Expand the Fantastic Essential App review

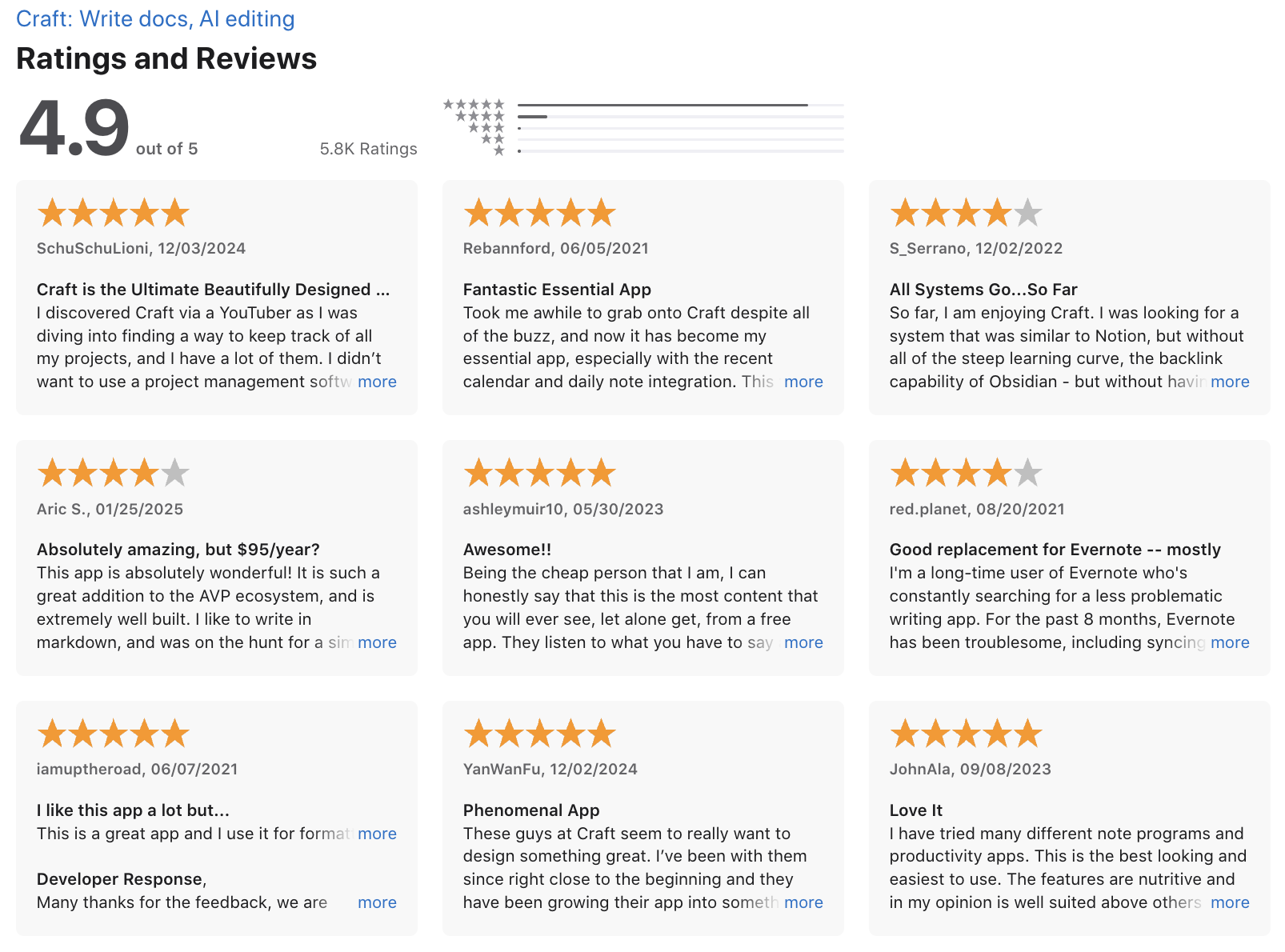(803, 382)
